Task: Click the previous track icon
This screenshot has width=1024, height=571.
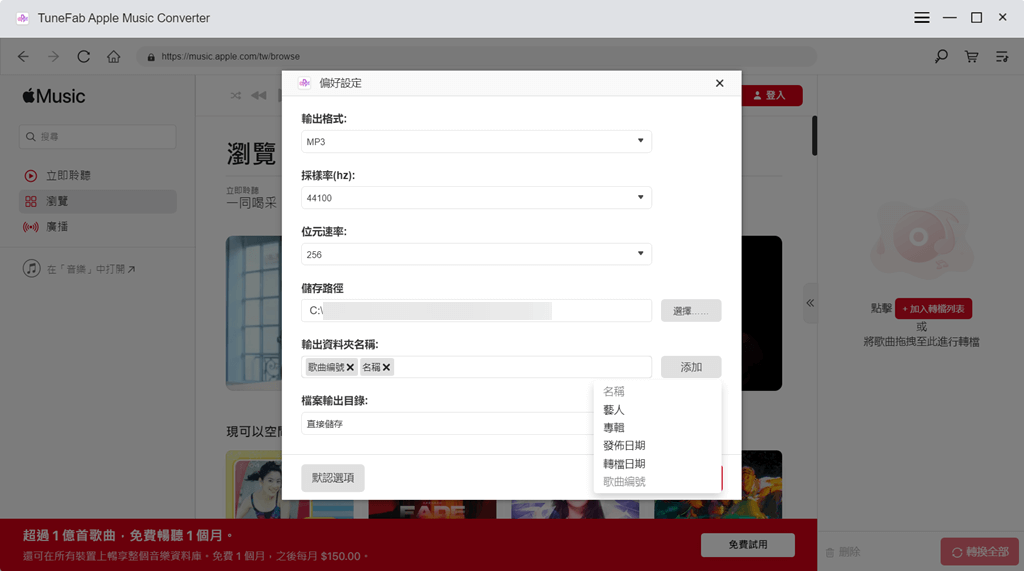Action: pos(259,95)
